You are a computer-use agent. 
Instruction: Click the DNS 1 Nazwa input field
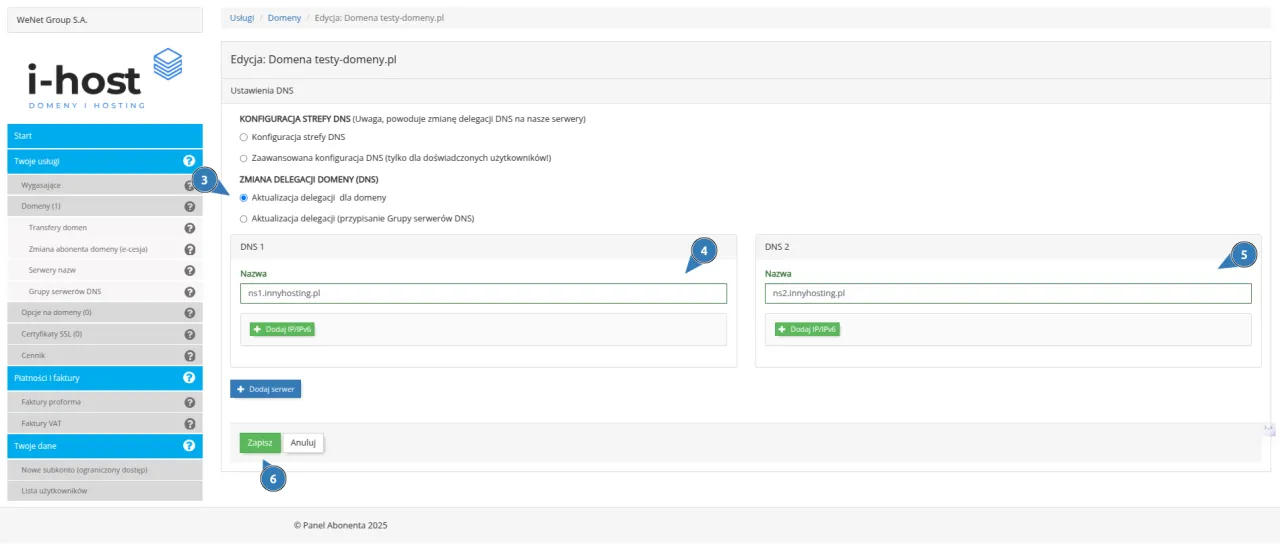point(483,293)
